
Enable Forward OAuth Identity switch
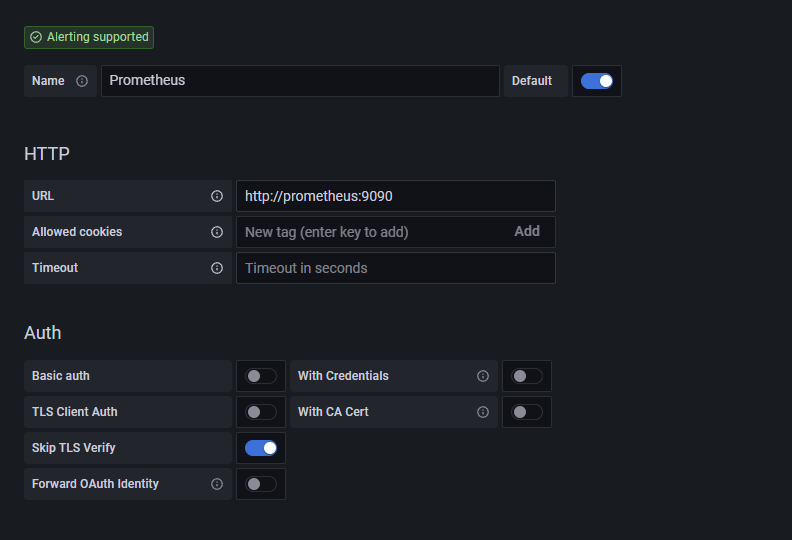pos(261,484)
